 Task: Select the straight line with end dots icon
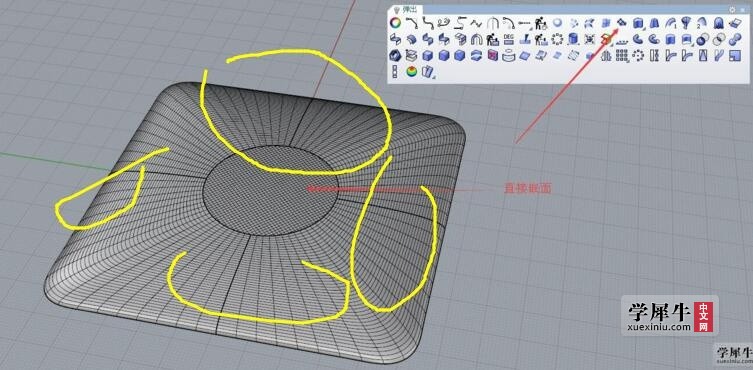pos(524,22)
